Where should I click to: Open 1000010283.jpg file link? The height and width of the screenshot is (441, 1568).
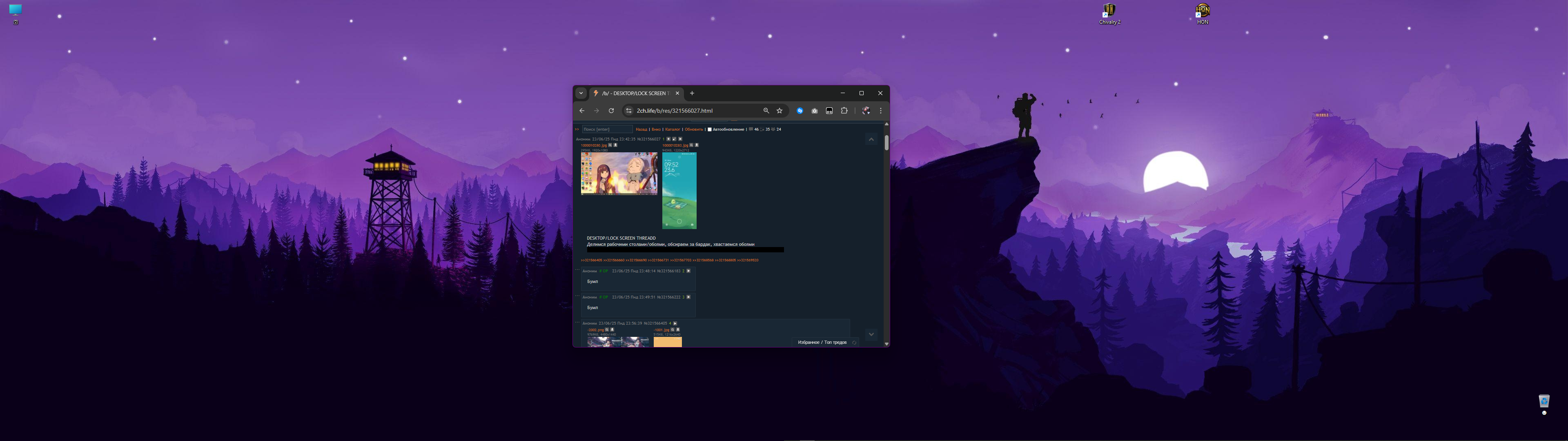(x=676, y=146)
